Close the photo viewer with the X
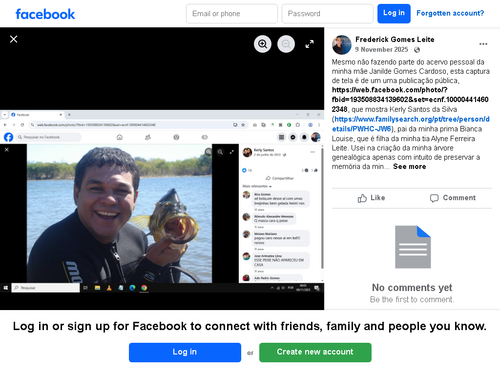Image resolution: width=500 pixels, height=375 pixels. (x=14, y=39)
